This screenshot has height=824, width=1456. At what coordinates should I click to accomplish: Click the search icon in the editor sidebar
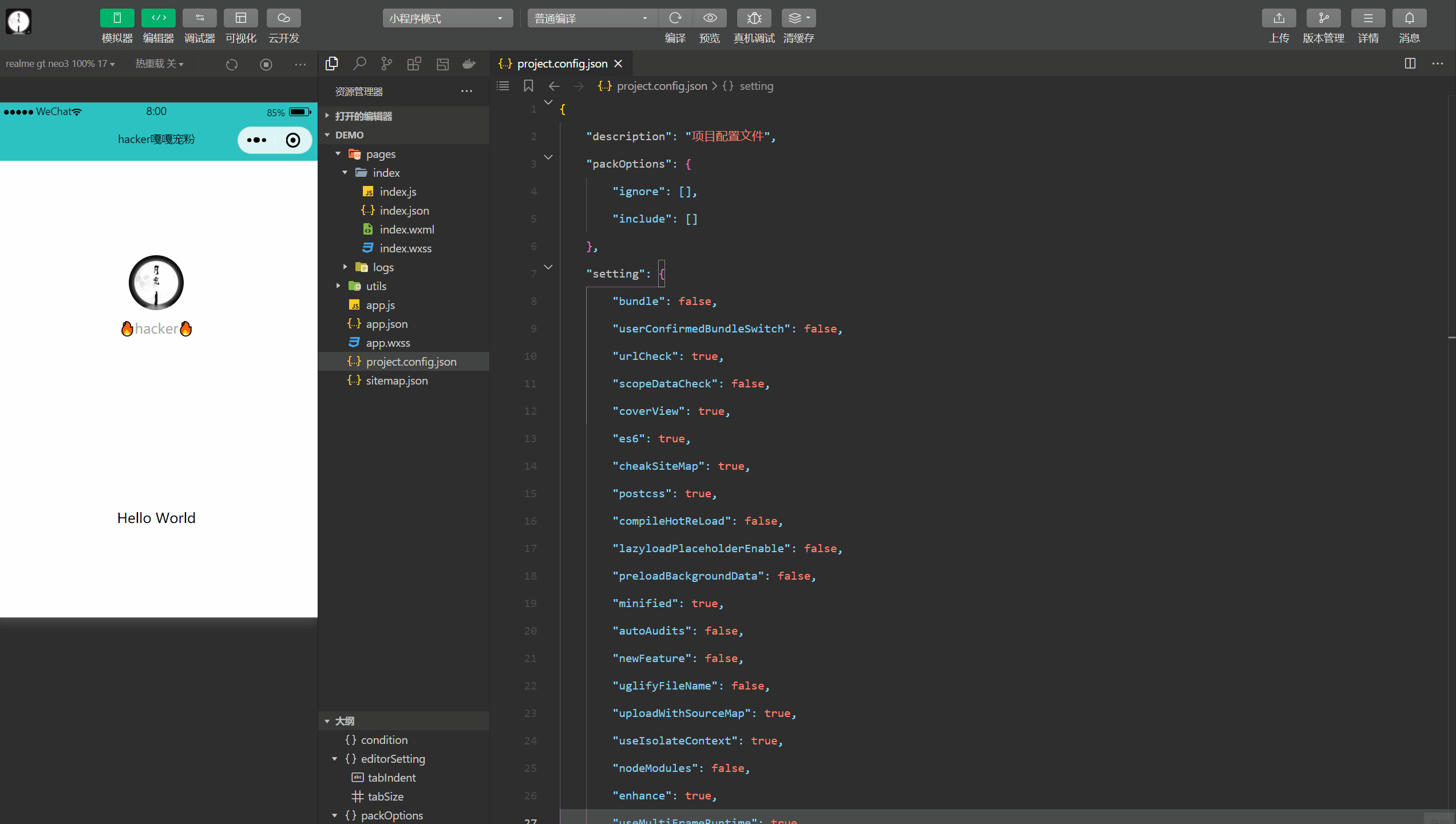[x=359, y=64]
